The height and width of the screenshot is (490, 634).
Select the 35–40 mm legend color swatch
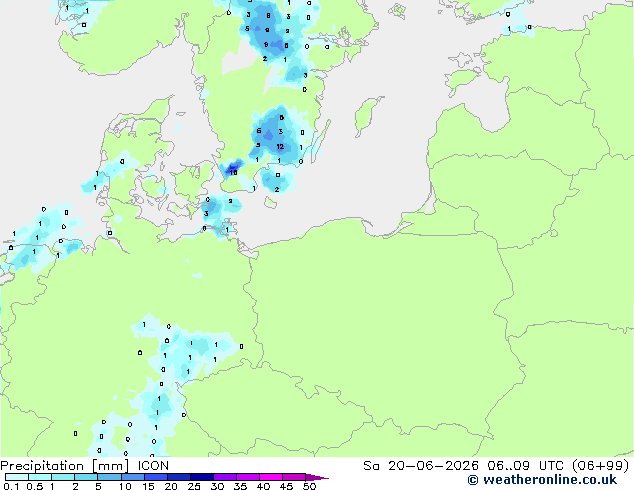pos(247,477)
